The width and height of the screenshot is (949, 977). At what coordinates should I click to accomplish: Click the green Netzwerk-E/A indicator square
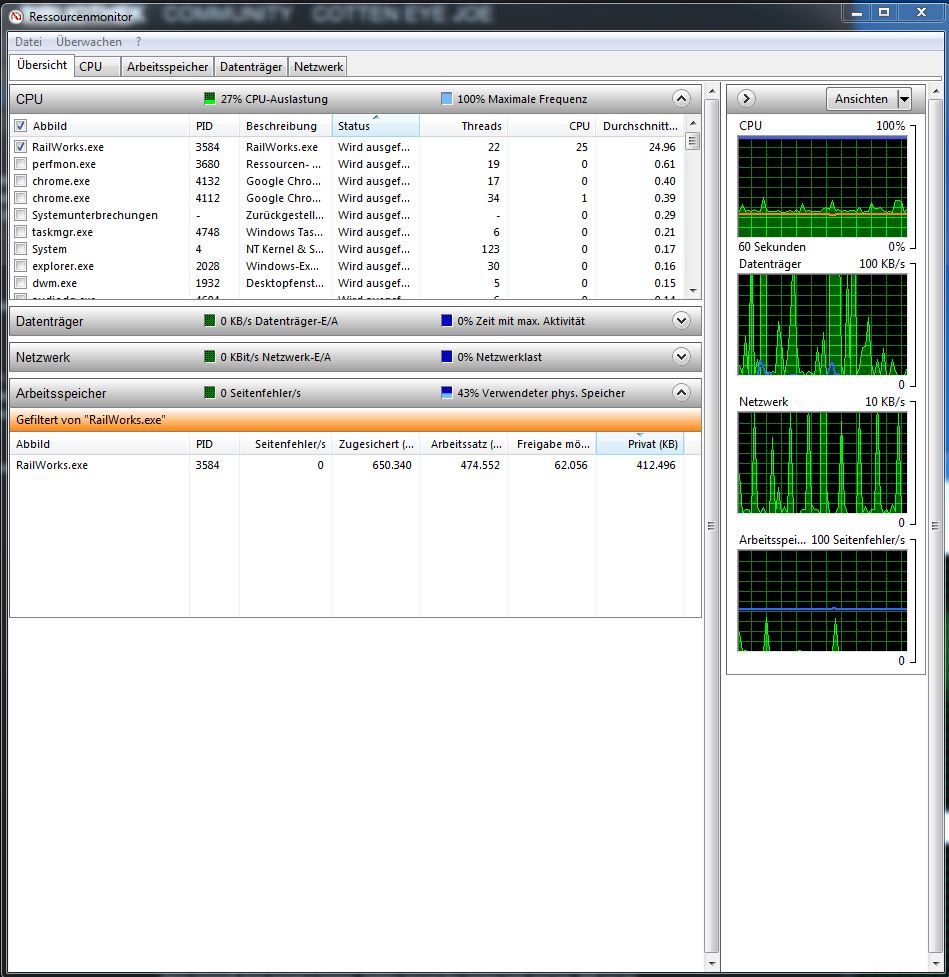click(x=209, y=356)
